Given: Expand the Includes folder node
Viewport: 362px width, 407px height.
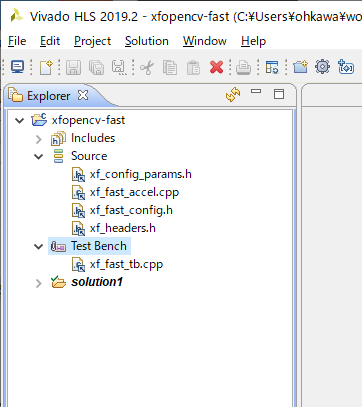Looking at the screenshot, I should [x=39, y=139].
